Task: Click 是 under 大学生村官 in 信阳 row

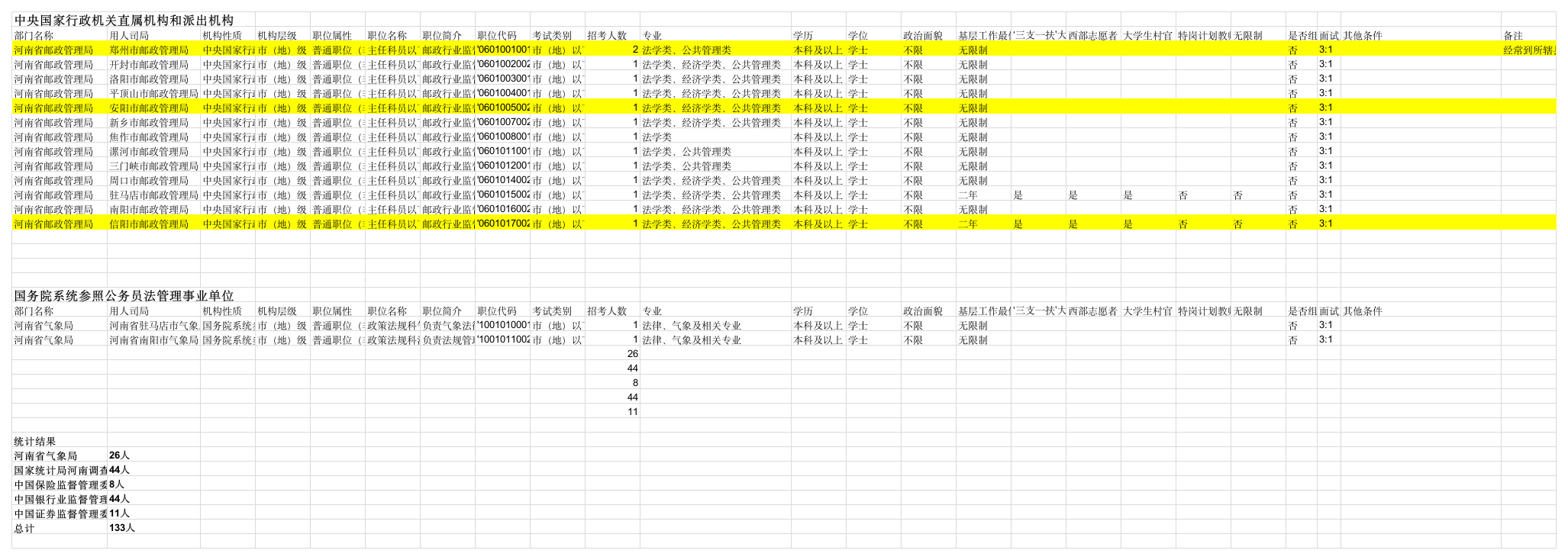Action: pos(1148,224)
